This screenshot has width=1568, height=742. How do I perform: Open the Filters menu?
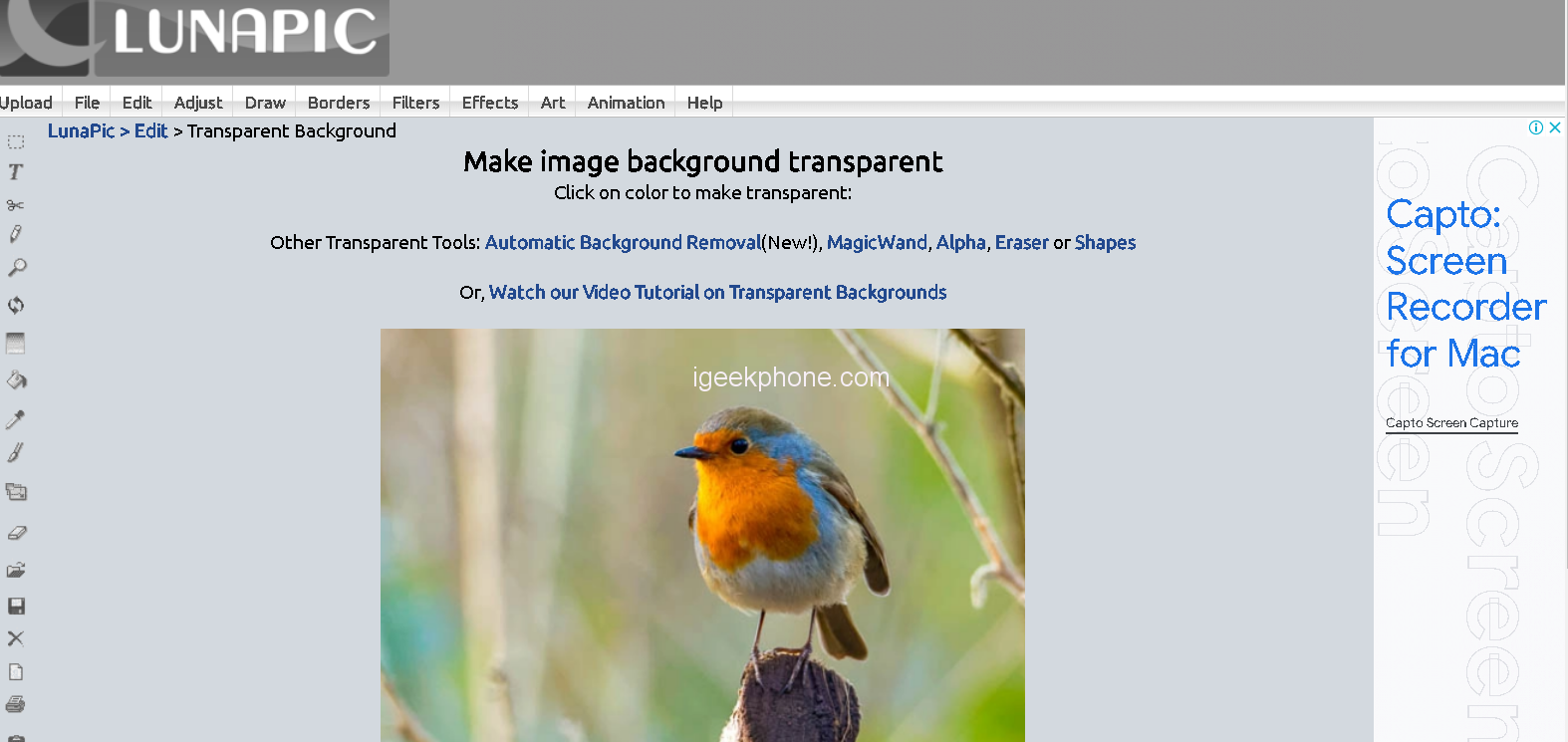point(415,103)
